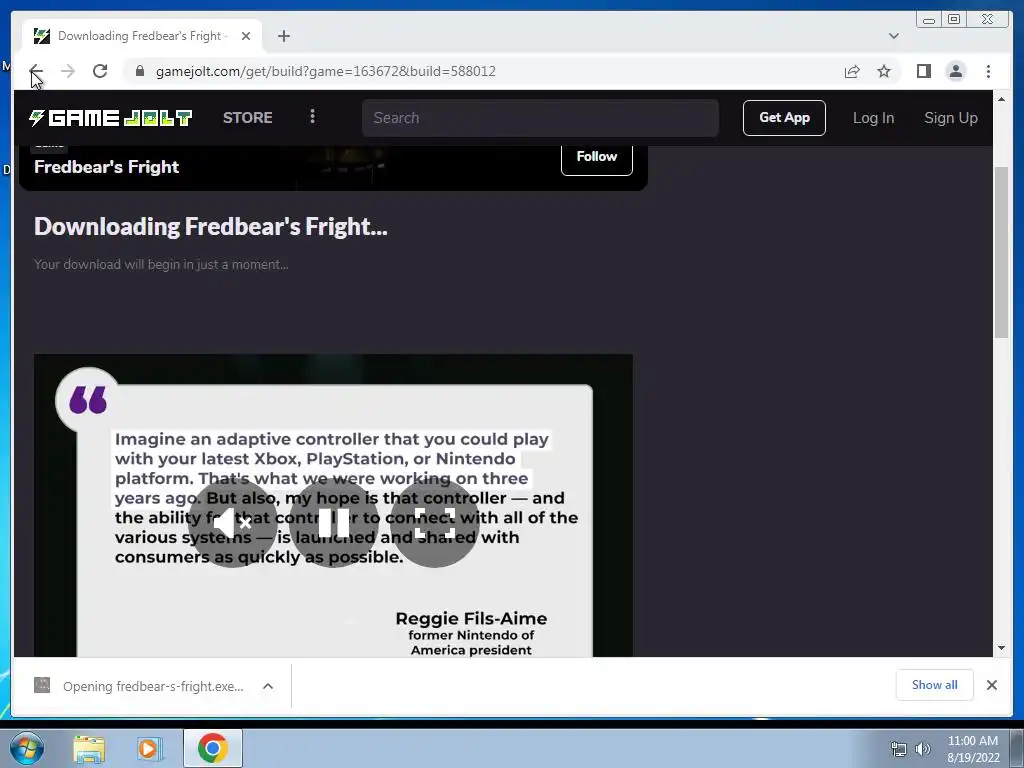The width and height of the screenshot is (1024, 768).
Task: Click the scrollbar down arrow
Action: pos(1001,648)
